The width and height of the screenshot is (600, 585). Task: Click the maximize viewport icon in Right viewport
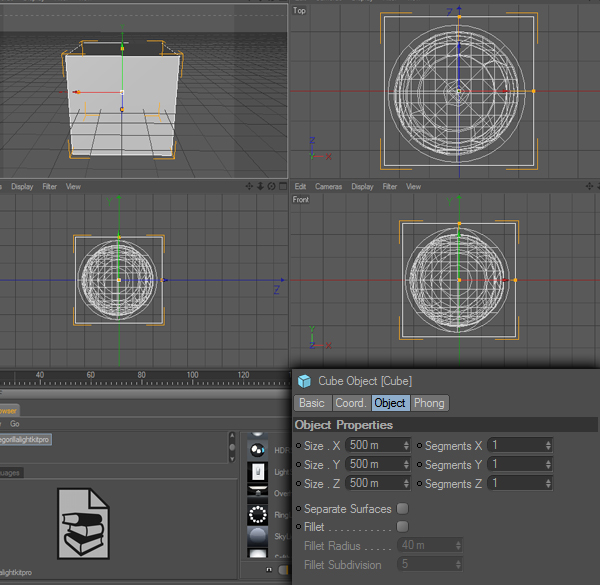pyautogui.click(x=283, y=186)
